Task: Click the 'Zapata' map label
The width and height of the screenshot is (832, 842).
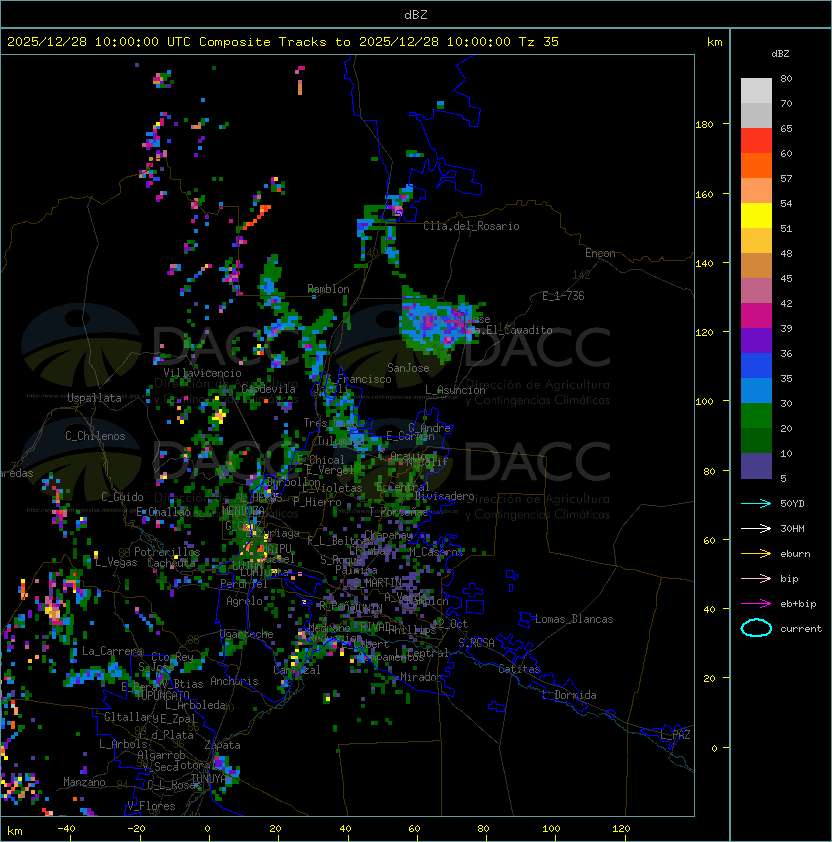Action: pos(222,745)
